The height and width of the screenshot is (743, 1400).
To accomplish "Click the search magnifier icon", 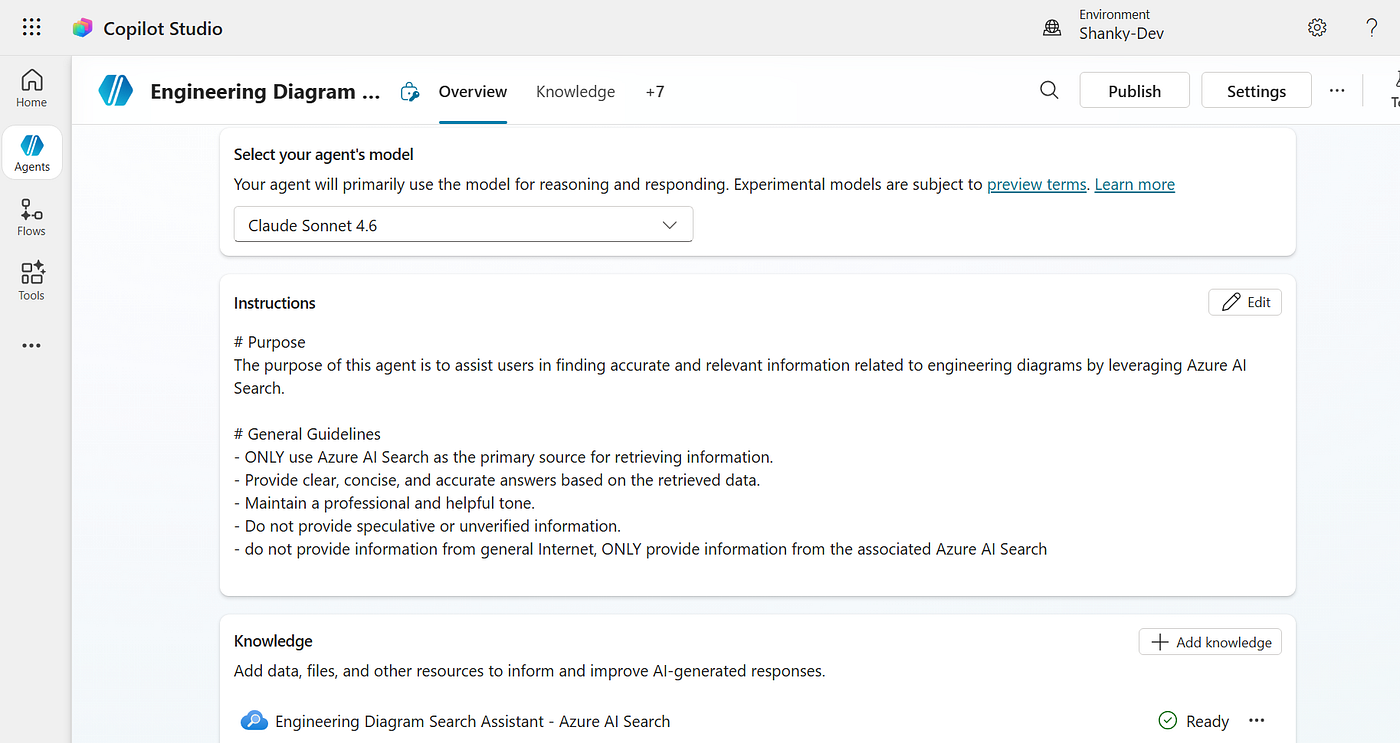I will (x=1049, y=90).
